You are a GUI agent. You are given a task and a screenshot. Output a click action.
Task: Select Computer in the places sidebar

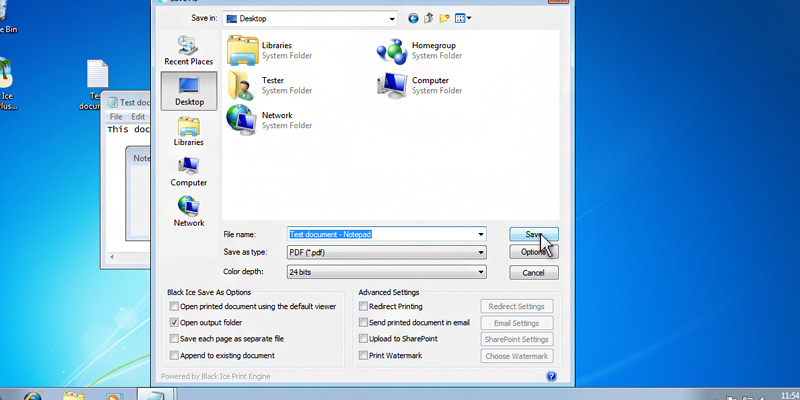(188, 171)
